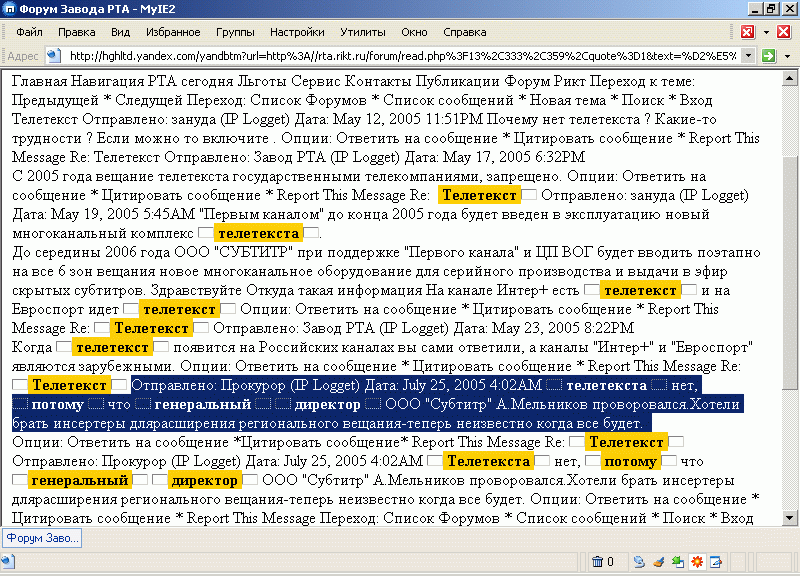Click the popup counter value 0
Image resolution: width=800 pixels, height=576 pixels.
(610, 562)
